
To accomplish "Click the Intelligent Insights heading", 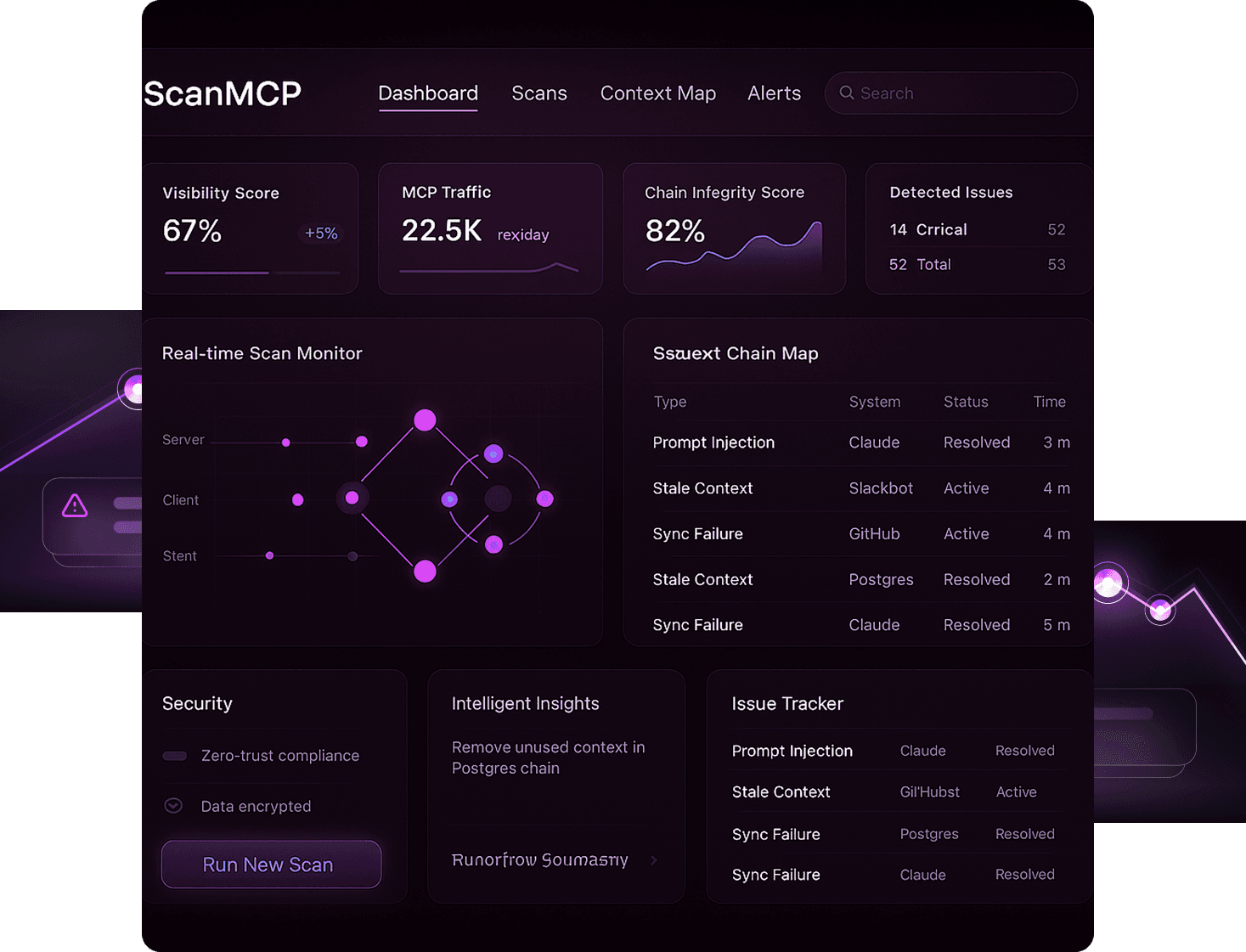I will pyautogui.click(x=525, y=703).
